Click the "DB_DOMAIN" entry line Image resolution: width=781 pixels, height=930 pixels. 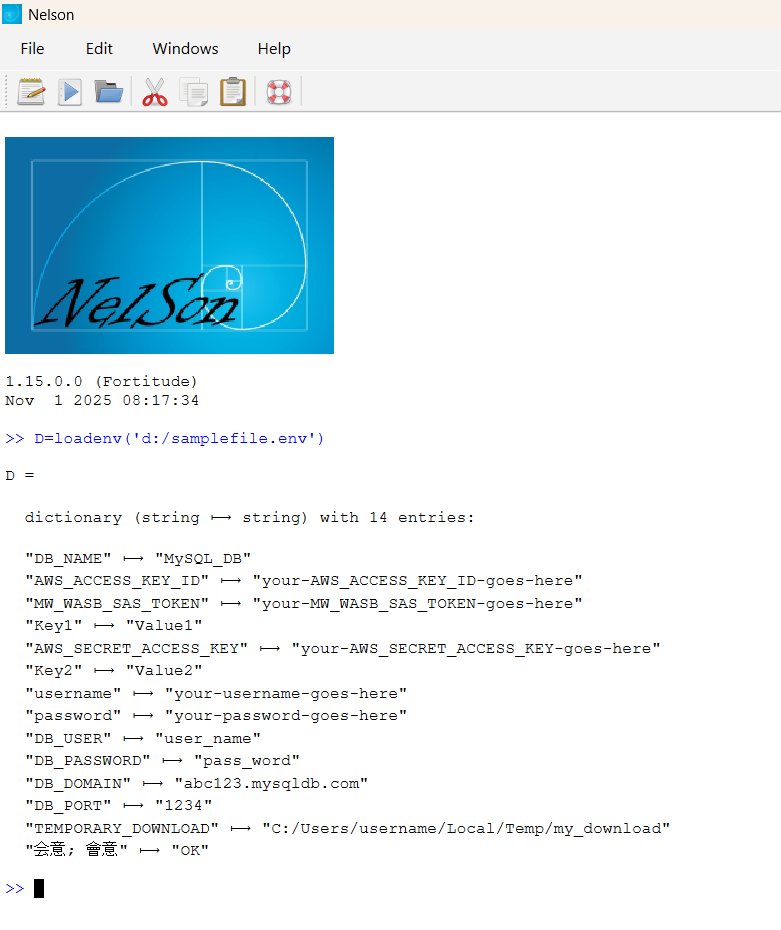coord(196,784)
